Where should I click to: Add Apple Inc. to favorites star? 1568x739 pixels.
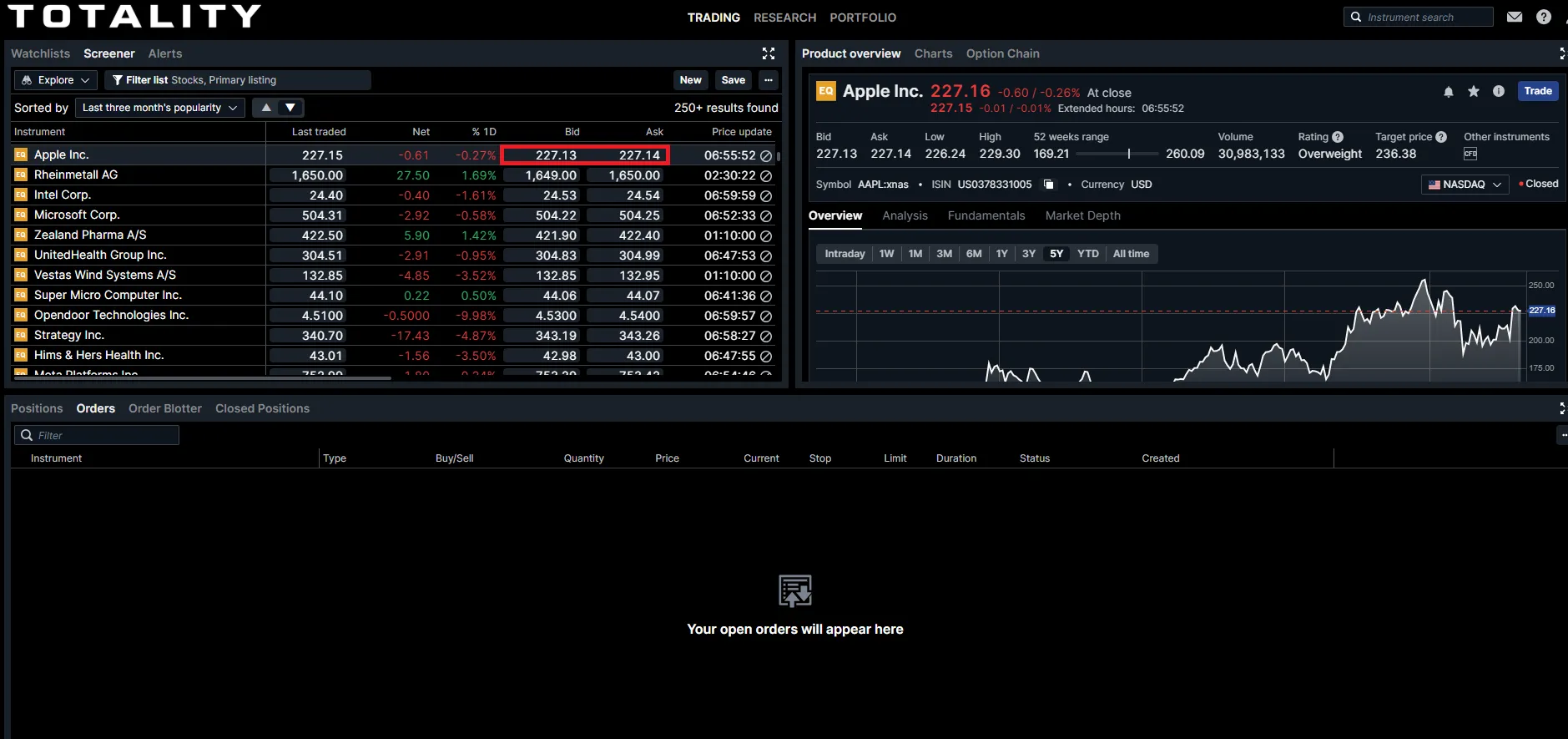1474,92
